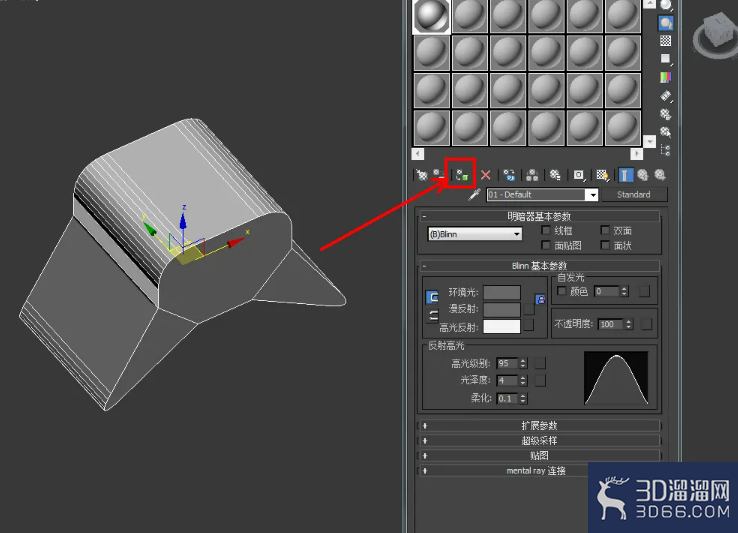Click Show Shaded Material in Viewport icon

[x=602, y=175]
